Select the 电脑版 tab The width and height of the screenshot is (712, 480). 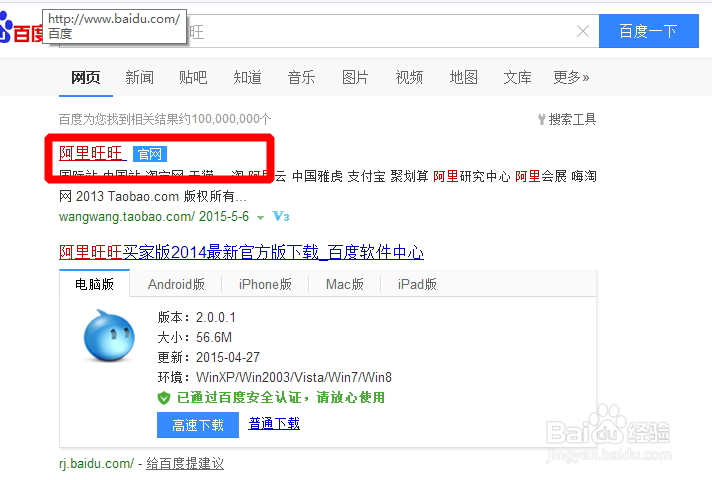tap(94, 284)
